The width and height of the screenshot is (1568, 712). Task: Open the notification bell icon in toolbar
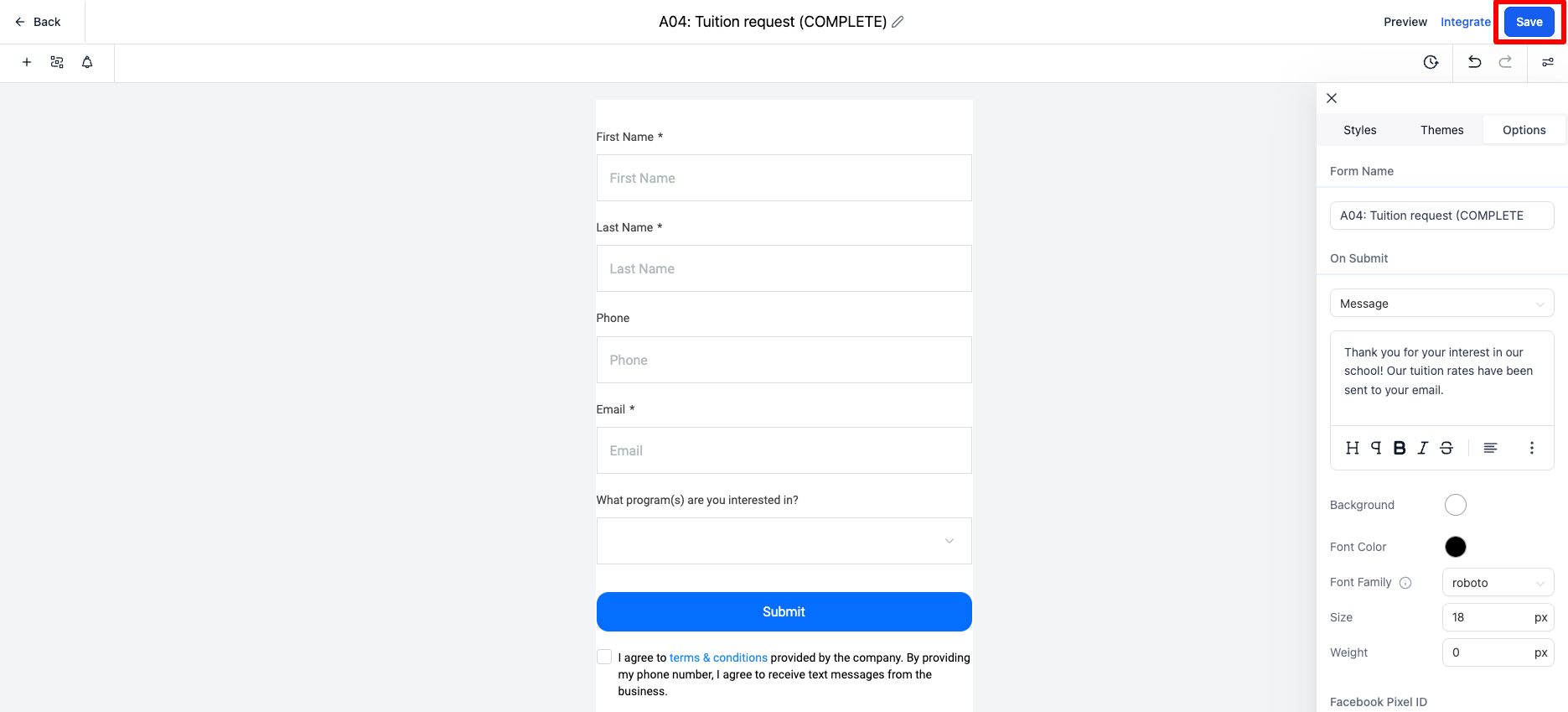pyautogui.click(x=87, y=62)
